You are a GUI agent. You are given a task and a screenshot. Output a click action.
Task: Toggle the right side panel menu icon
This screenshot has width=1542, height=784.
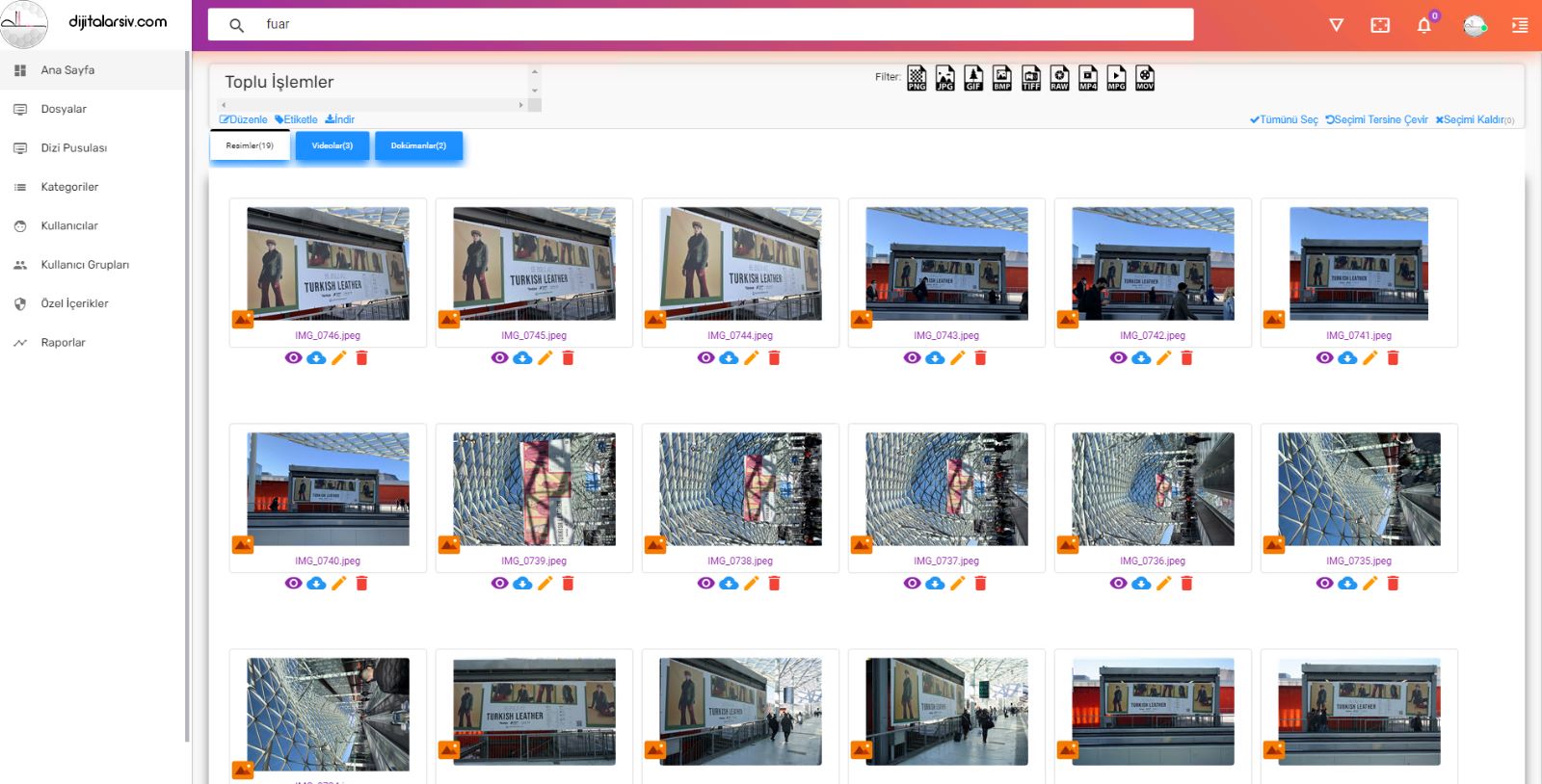pyautogui.click(x=1520, y=25)
